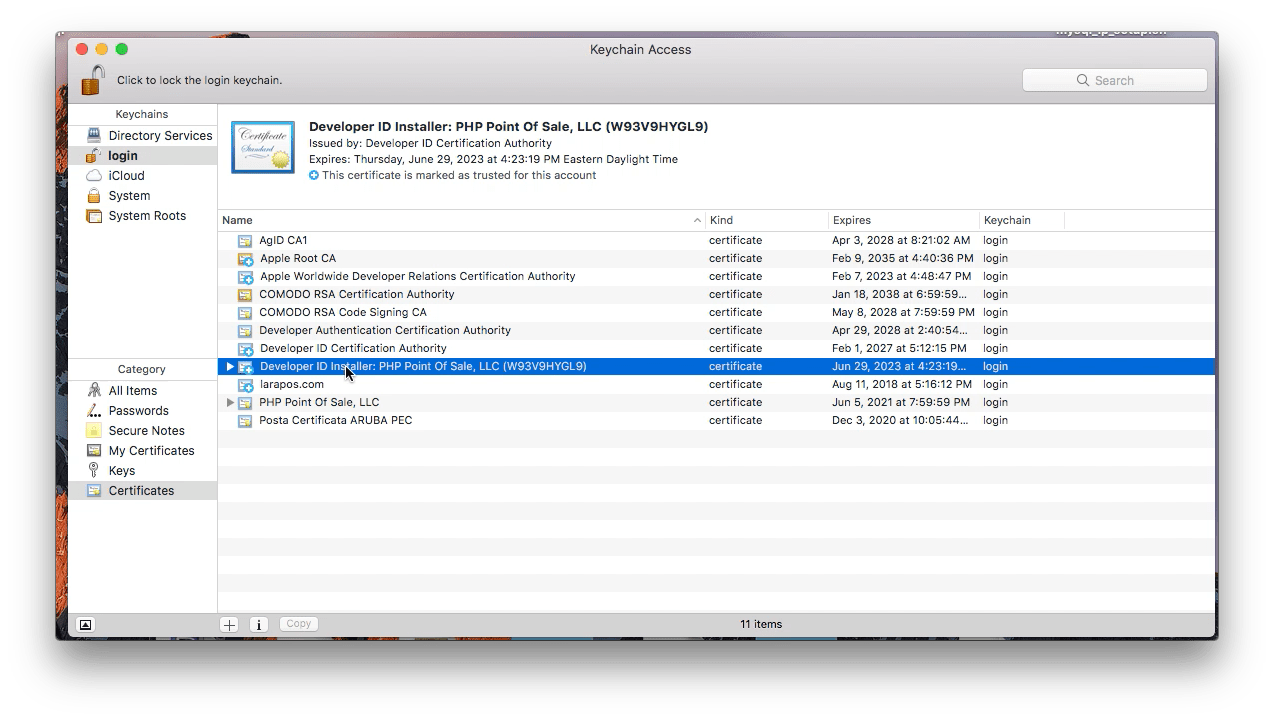Screen dimensions: 1274x720
Task: Click the Copy button
Action: click(x=298, y=623)
